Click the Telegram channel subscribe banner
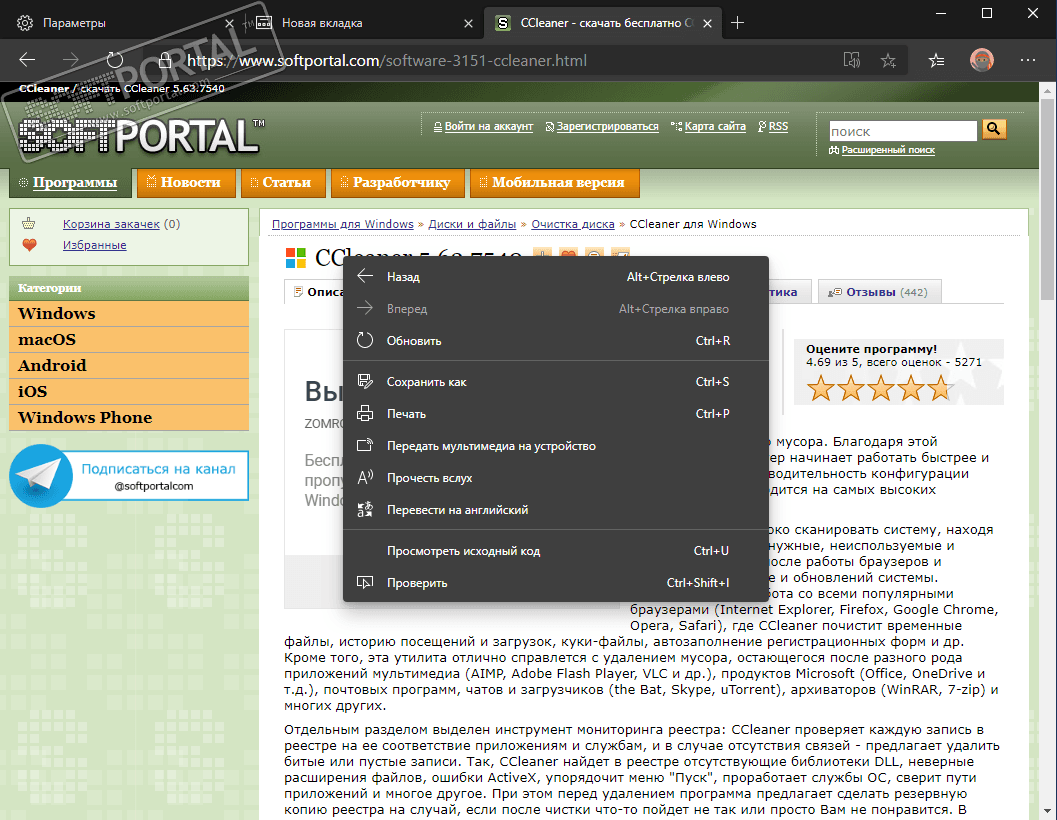 click(129, 475)
